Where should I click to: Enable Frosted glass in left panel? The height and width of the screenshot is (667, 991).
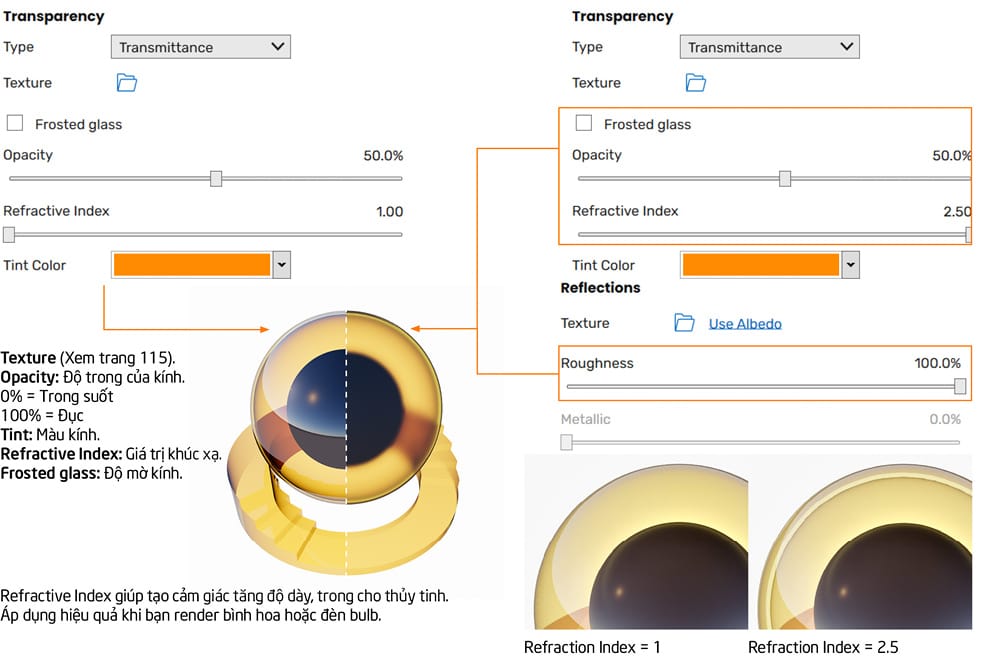(x=15, y=124)
